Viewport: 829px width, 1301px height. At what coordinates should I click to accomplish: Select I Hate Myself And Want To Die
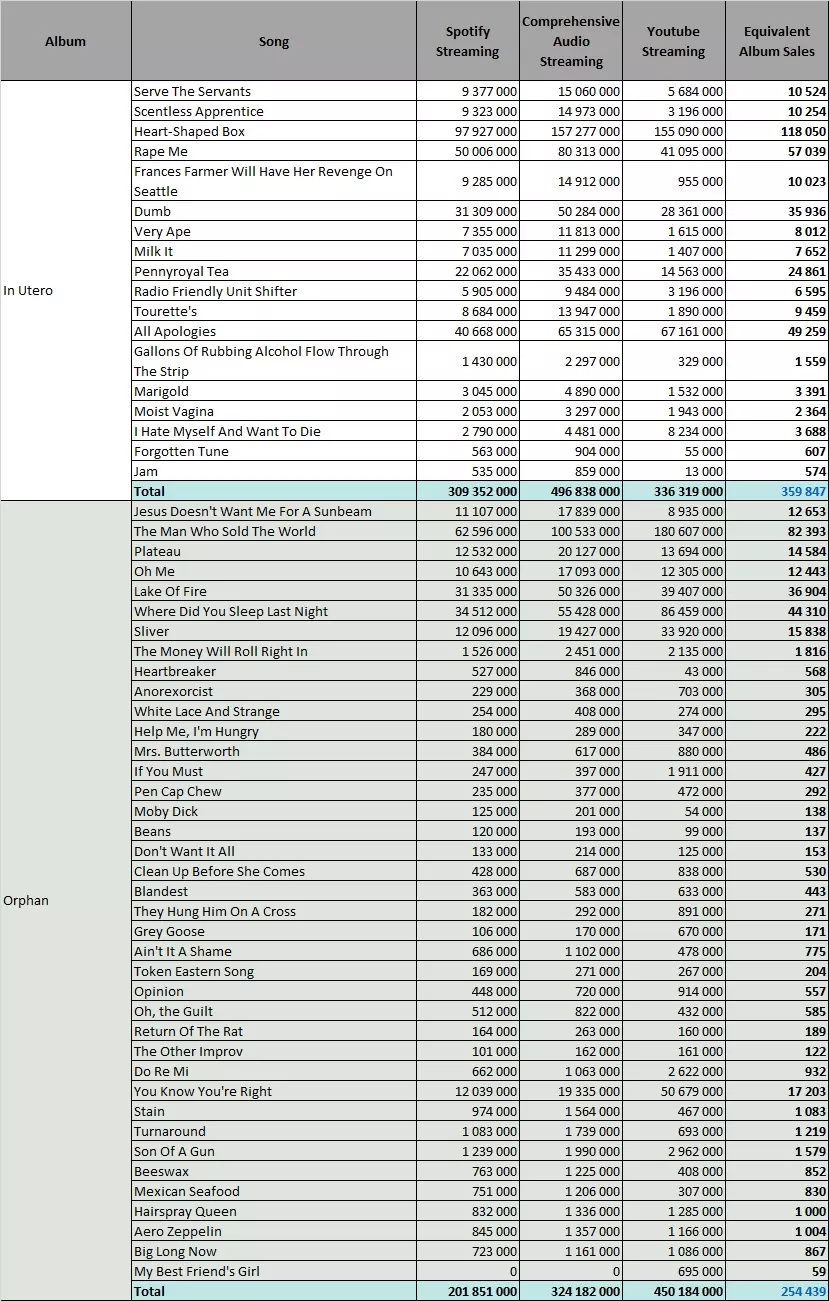point(274,431)
